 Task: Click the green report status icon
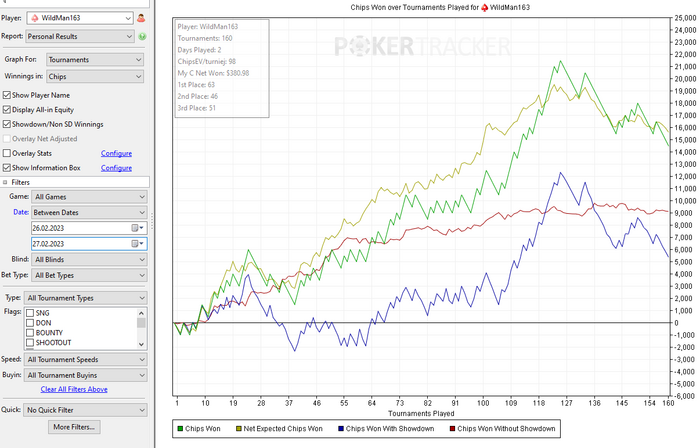coord(142,37)
